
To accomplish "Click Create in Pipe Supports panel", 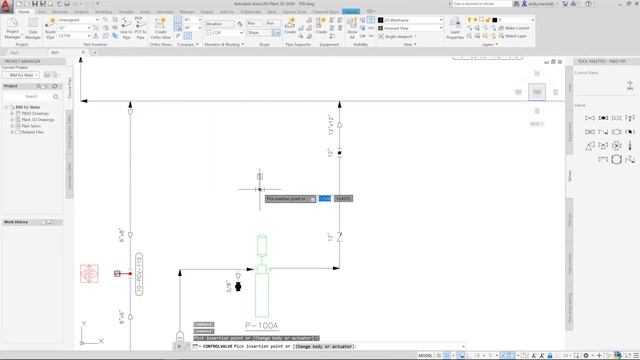I will pos(290,26).
